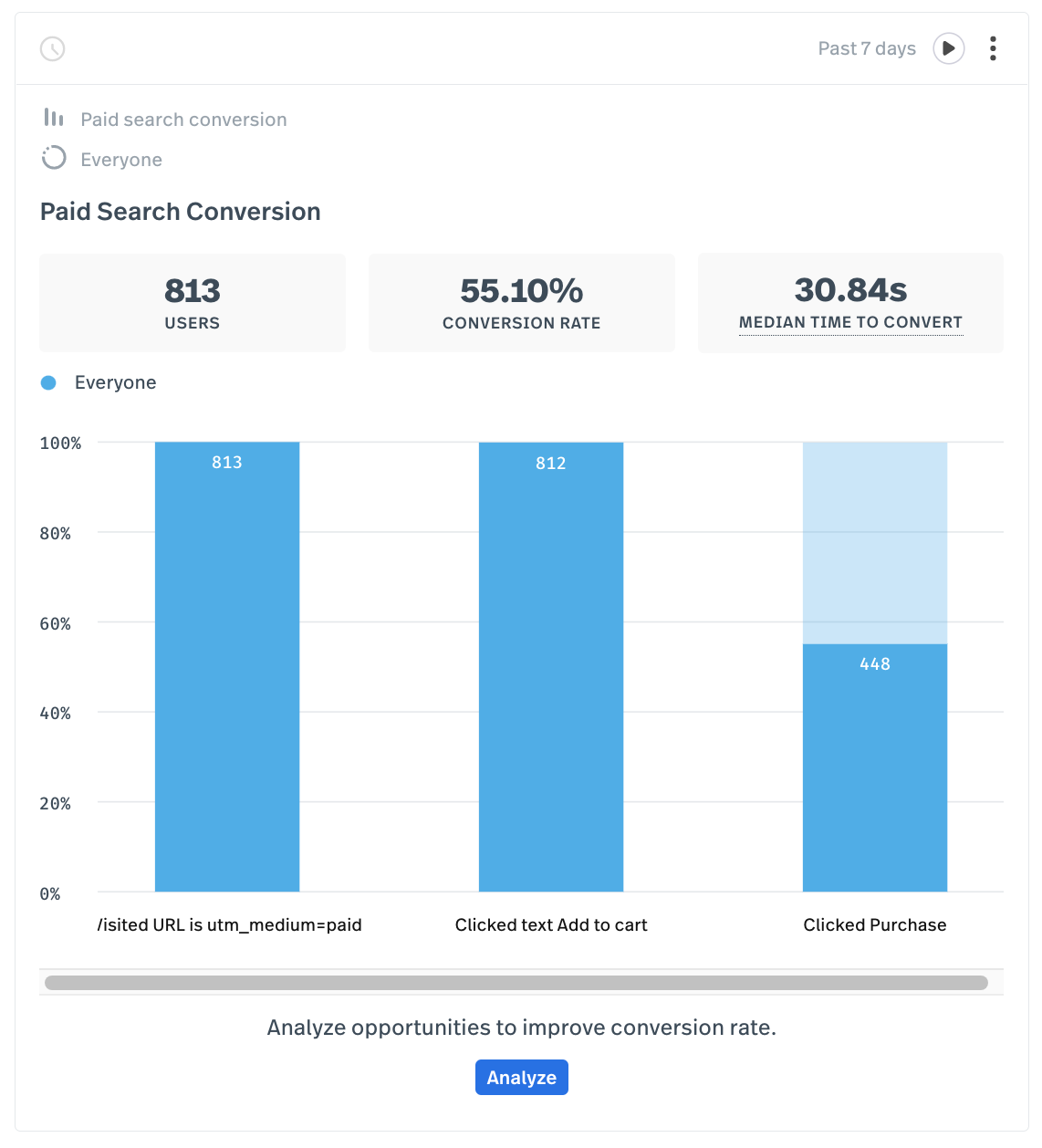Image resolution: width=1042 pixels, height=1148 pixels.
Task: Click the funnel chart icon beside Paid search conversion
Action: tap(53, 118)
